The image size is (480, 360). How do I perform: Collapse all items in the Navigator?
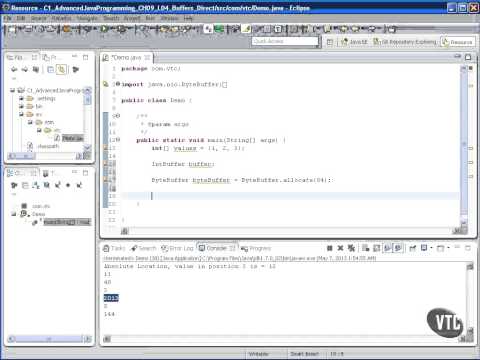coord(50,69)
